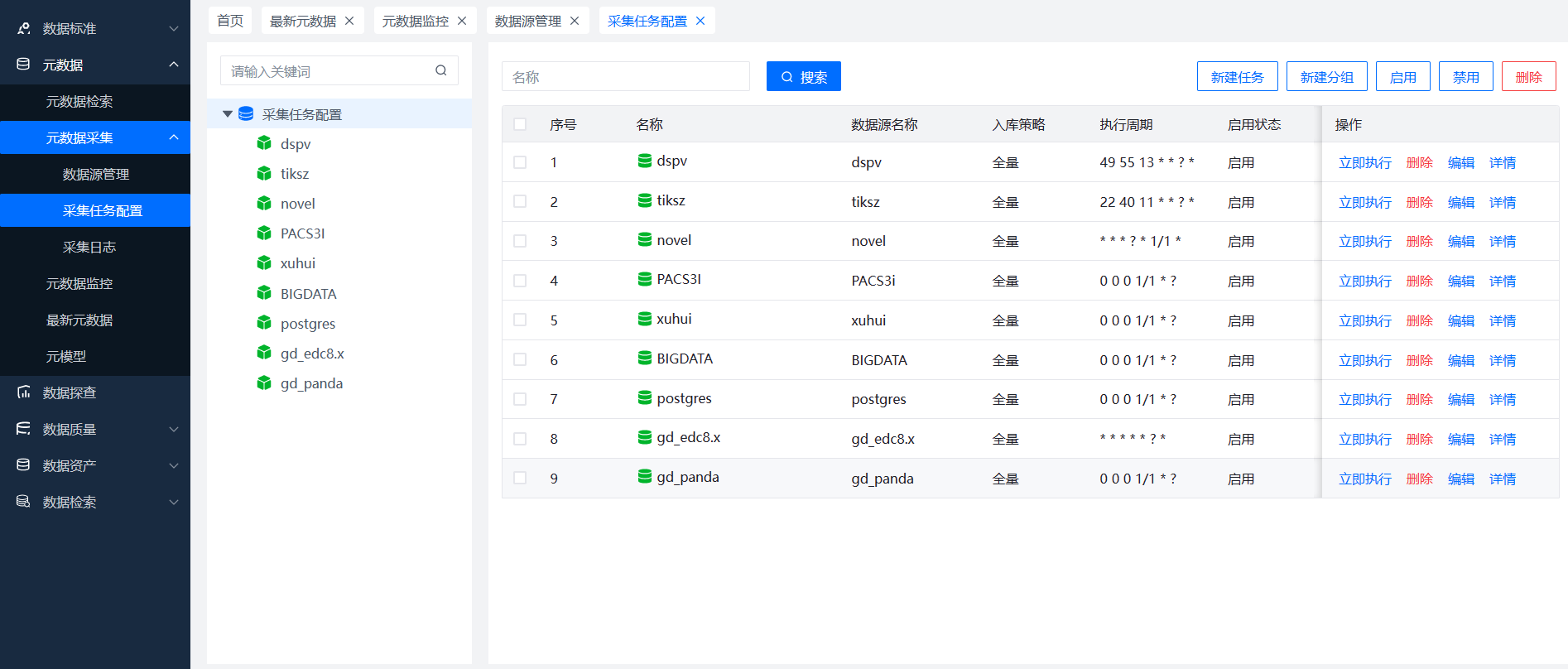Click the blue database icon beside 采集任务配置 tree root
The width and height of the screenshot is (1568, 669).
246,114
